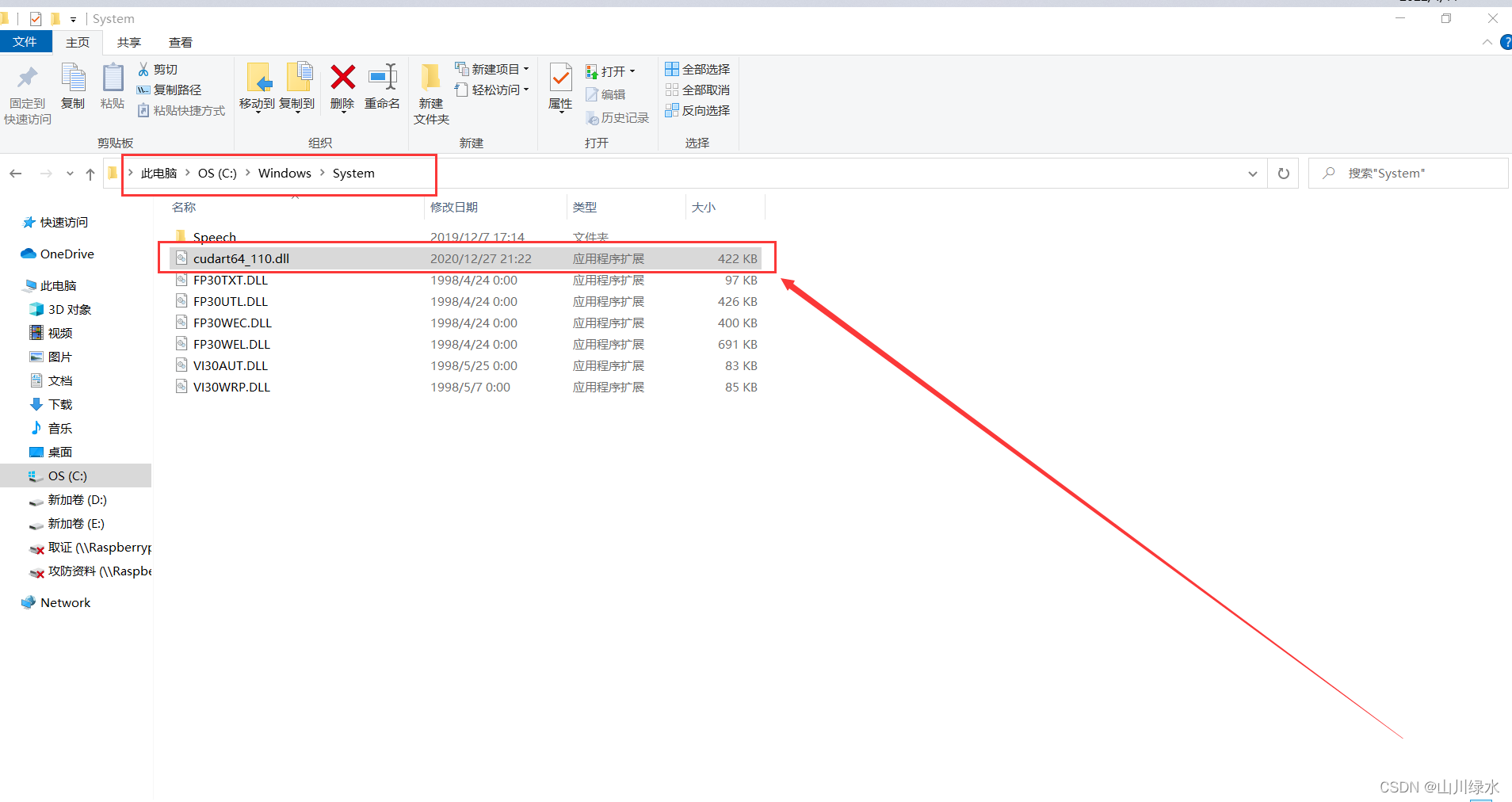Switch to the Home (主页) ribbon tab
Viewport: 1512px width, 802px height.
[78, 42]
